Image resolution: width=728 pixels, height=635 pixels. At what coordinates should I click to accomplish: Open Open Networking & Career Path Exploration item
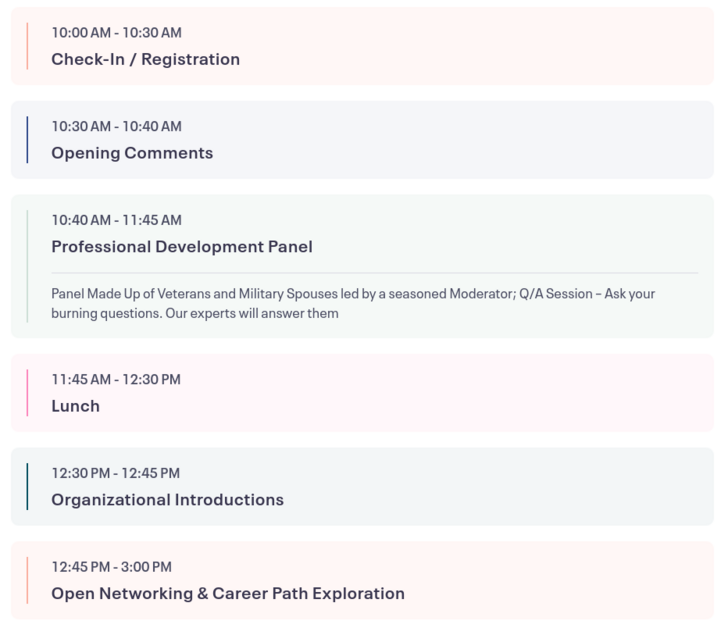click(362, 580)
